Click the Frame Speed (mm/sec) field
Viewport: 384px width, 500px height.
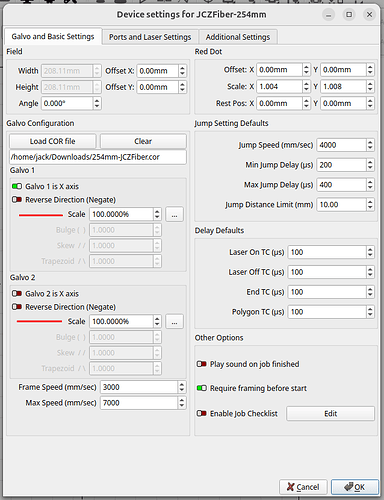click(x=139, y=387)
